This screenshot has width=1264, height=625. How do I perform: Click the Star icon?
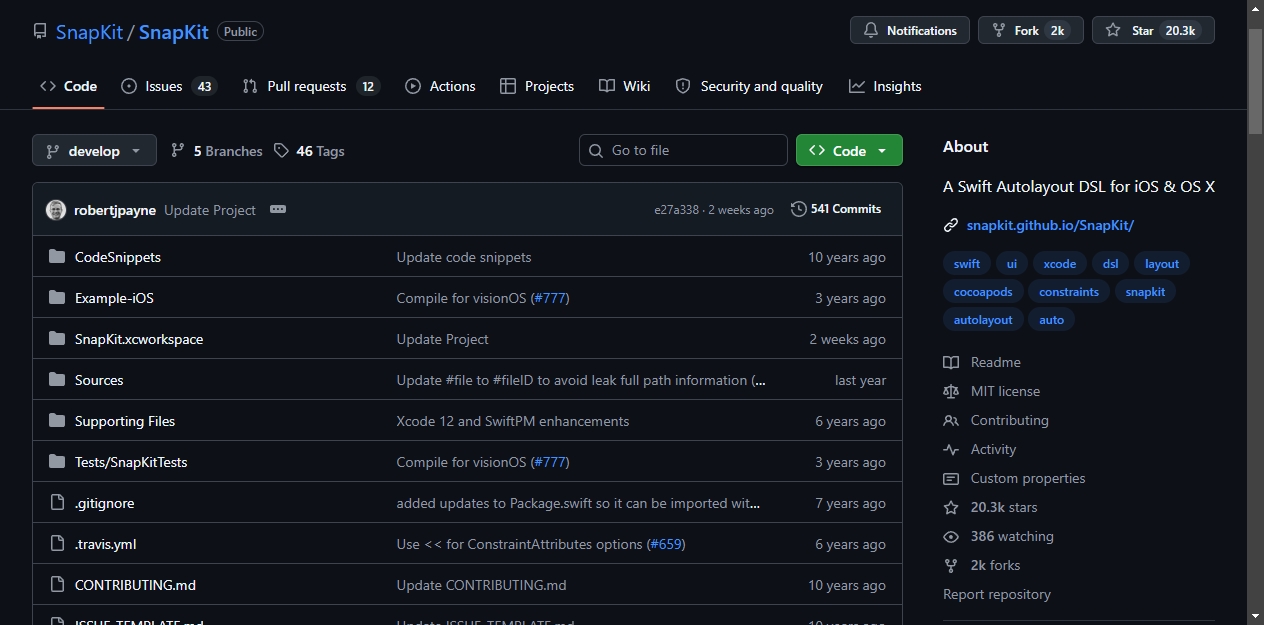(x=1113, y=31)
